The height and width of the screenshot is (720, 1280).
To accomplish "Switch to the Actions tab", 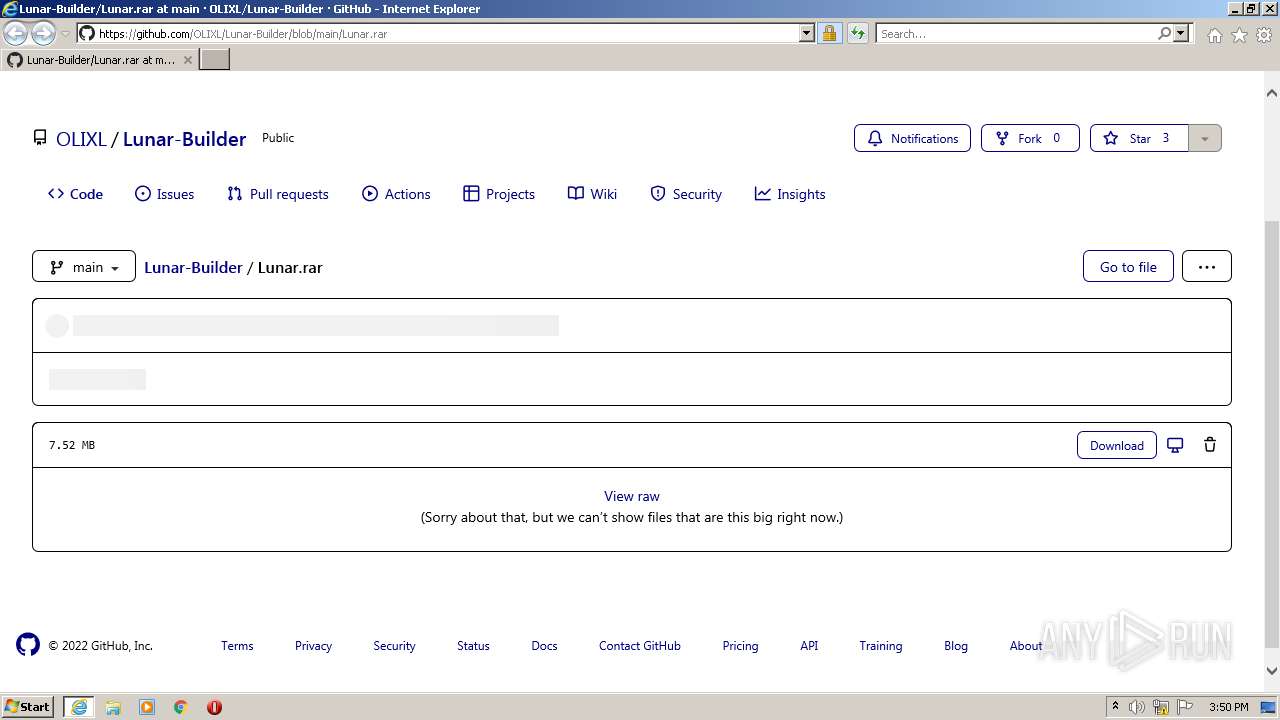I will tap(396, 194).
